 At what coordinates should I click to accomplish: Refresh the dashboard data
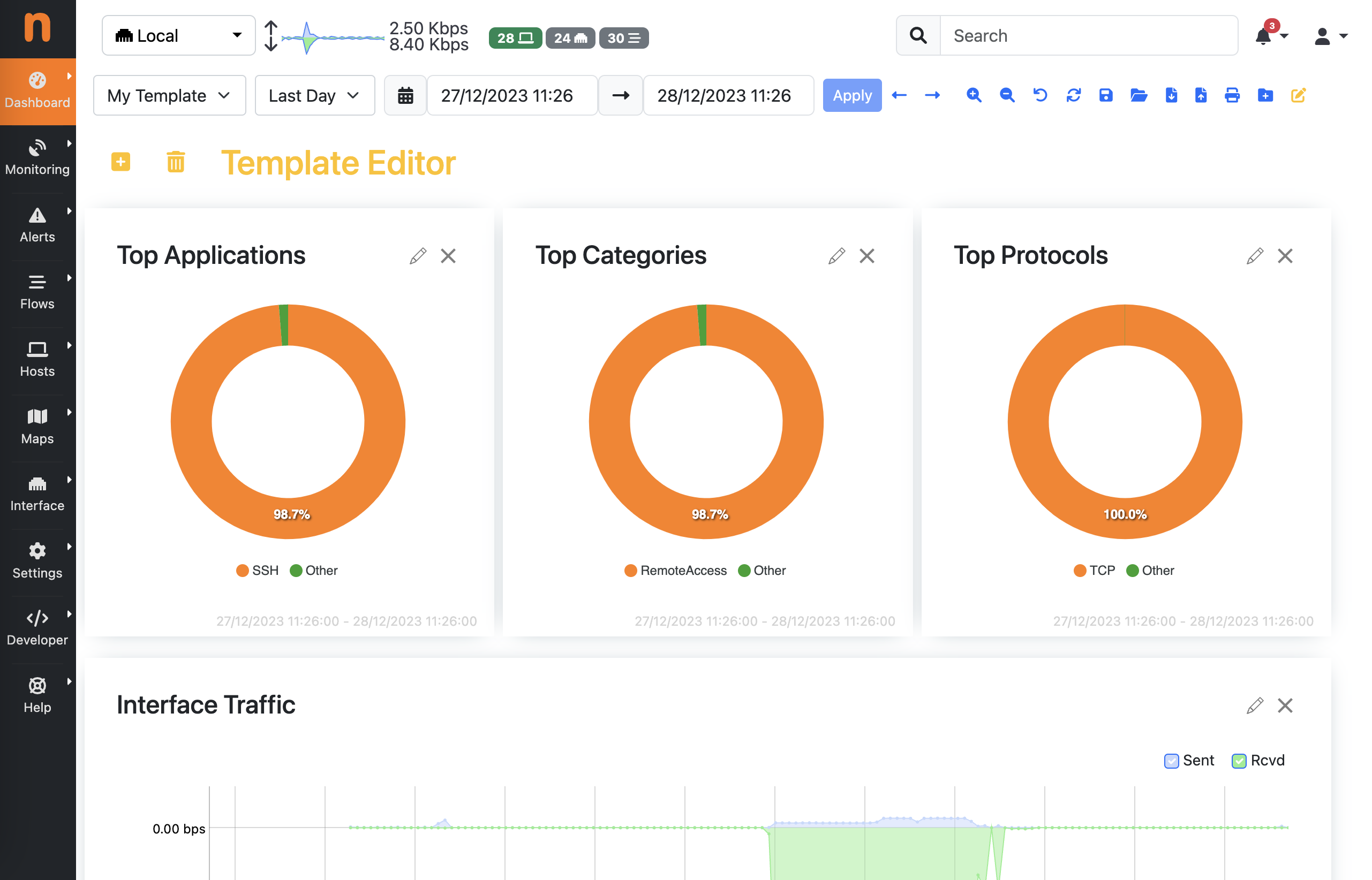(x=1073, y=95)
